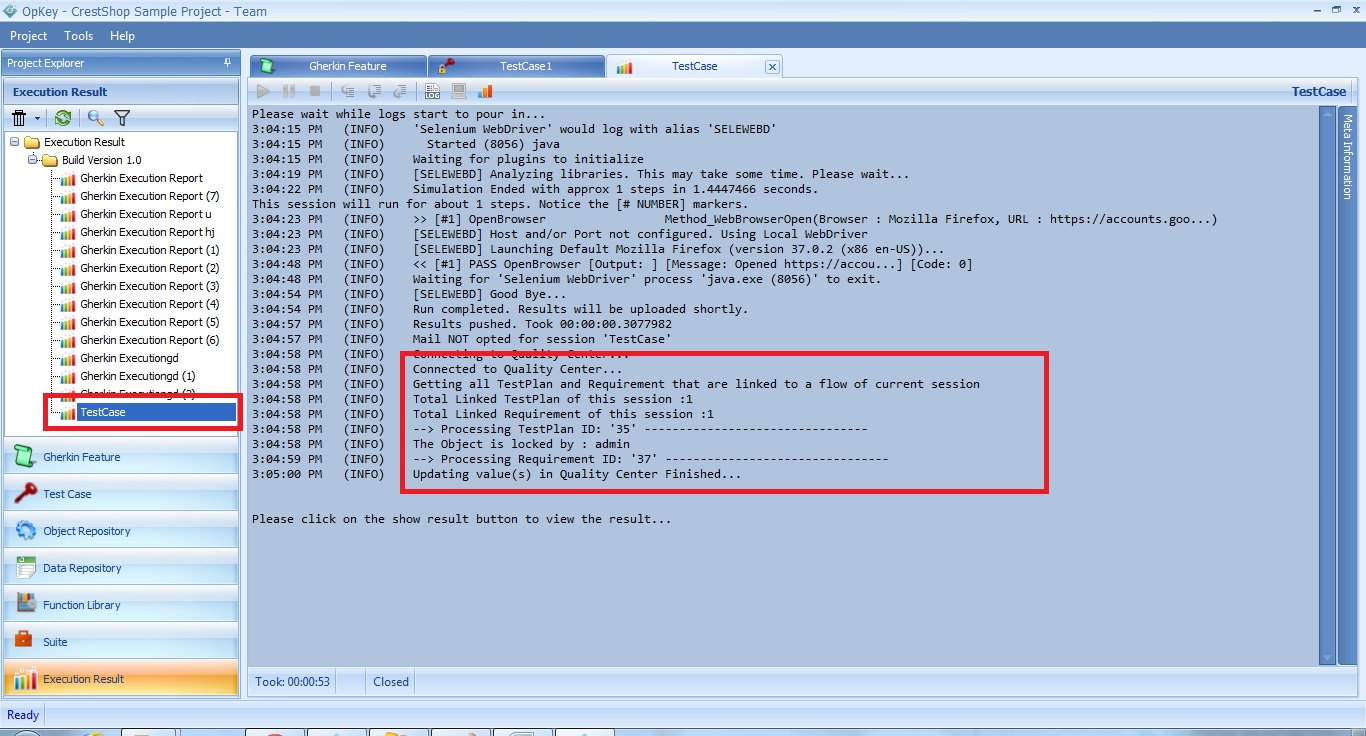The image size is (1366, 736).
Task: Open Gherkin Execution Report (1)
Action: (150, 250)
